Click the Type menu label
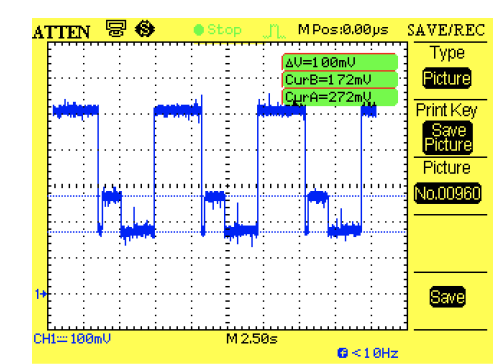Viewport: 493px width, 364px height. tap(447, 53)
